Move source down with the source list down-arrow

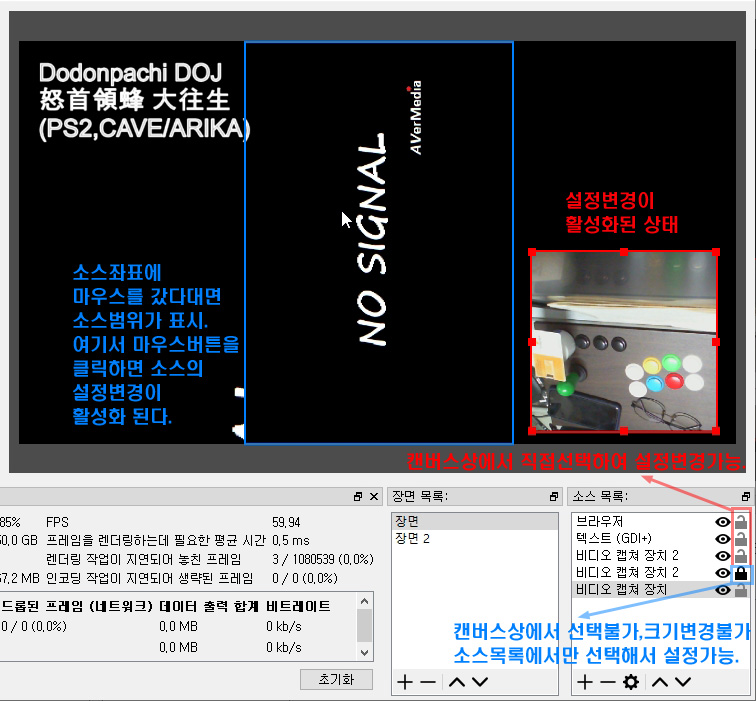(x=683, y=682)
